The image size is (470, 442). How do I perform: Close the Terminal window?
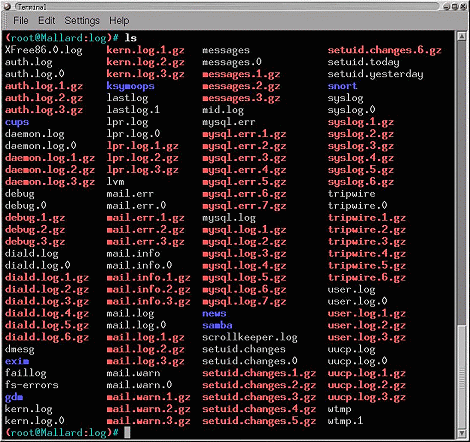(463, 6)
